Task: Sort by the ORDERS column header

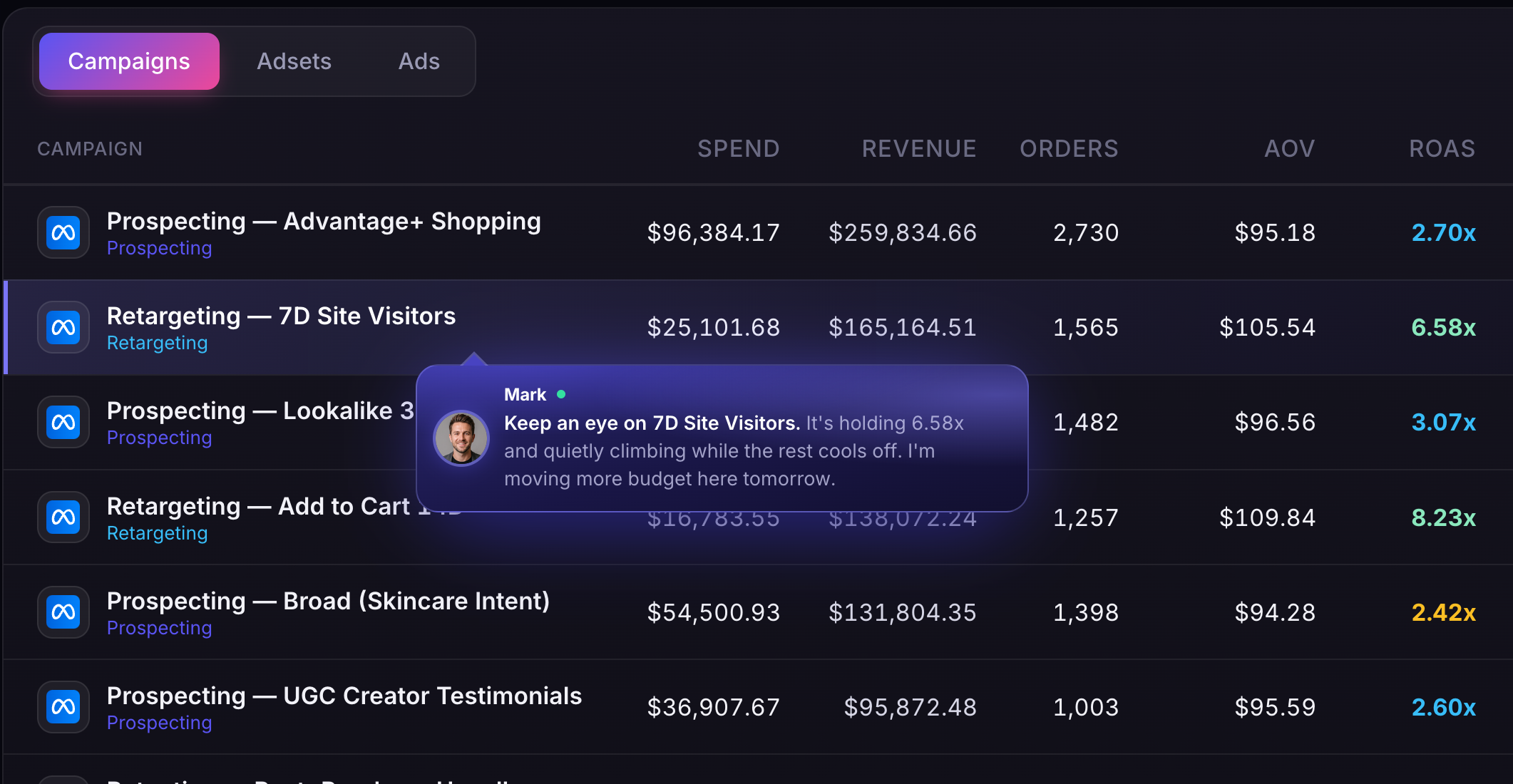Action: tap(1069, 148)
